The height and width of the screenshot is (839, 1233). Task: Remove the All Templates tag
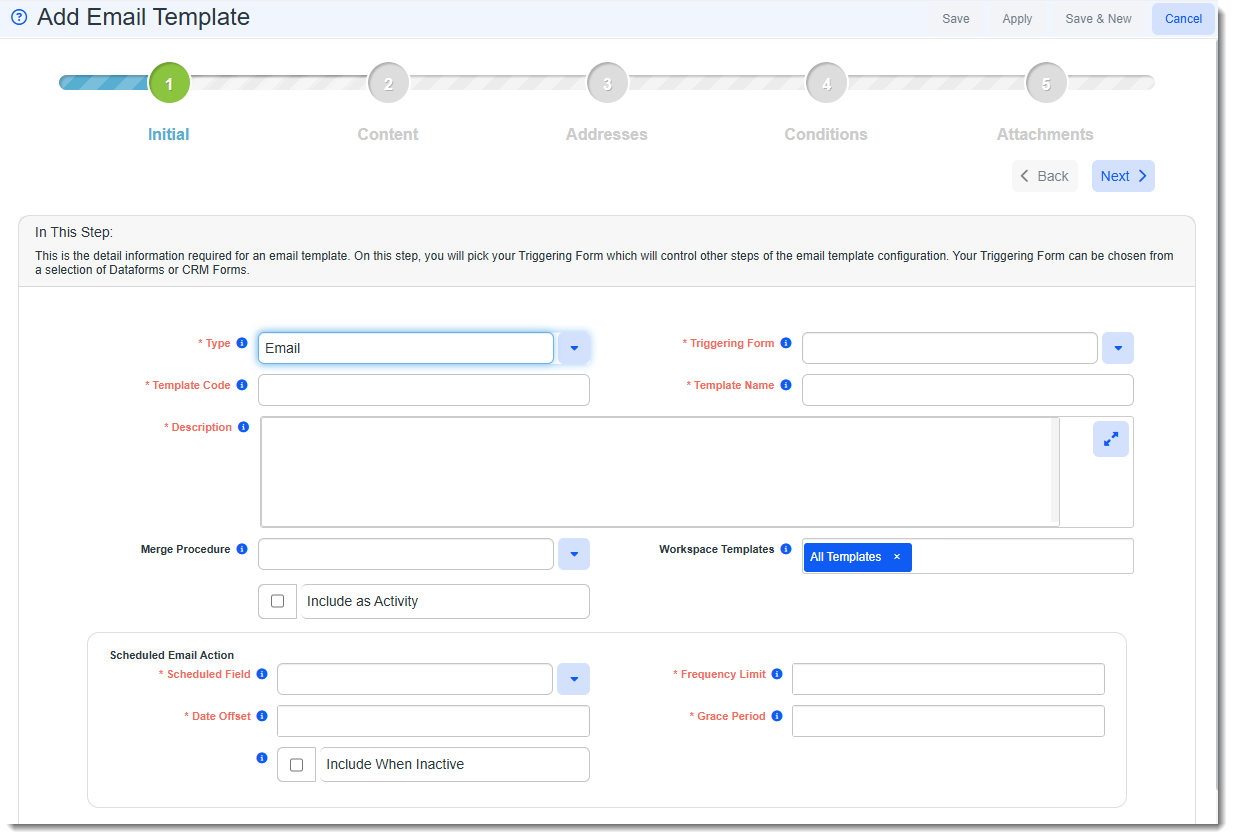click(x=897, y=557)
